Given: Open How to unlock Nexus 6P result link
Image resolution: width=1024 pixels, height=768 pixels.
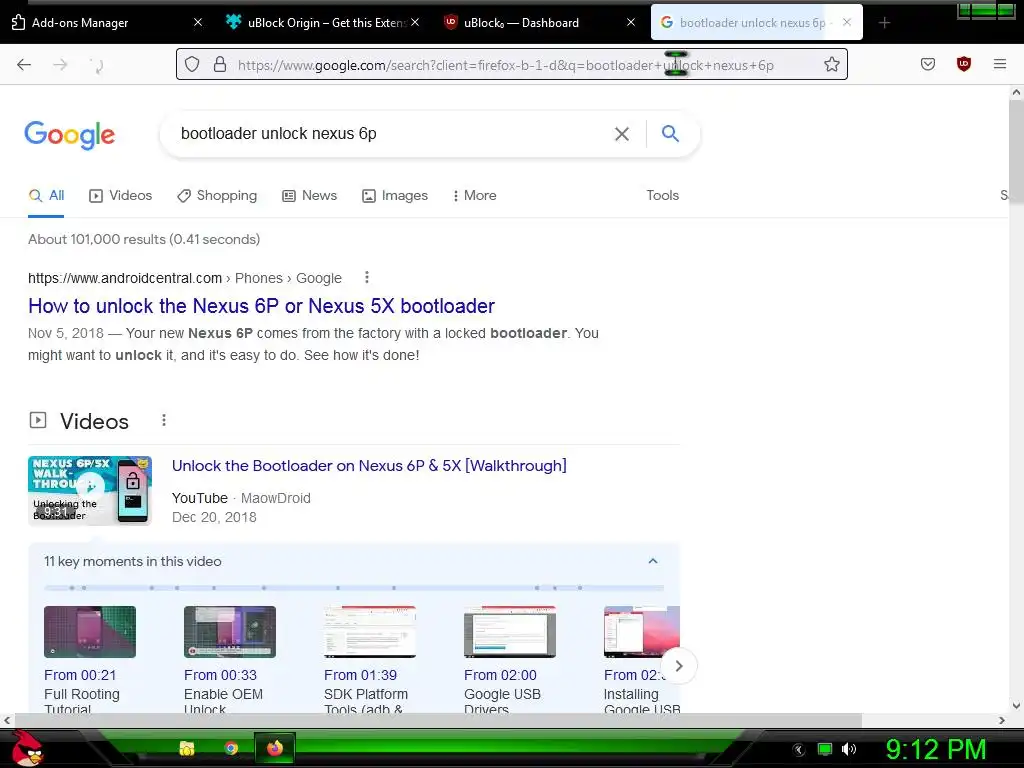Looking at the screenshot, I should [x=261, y=306].
